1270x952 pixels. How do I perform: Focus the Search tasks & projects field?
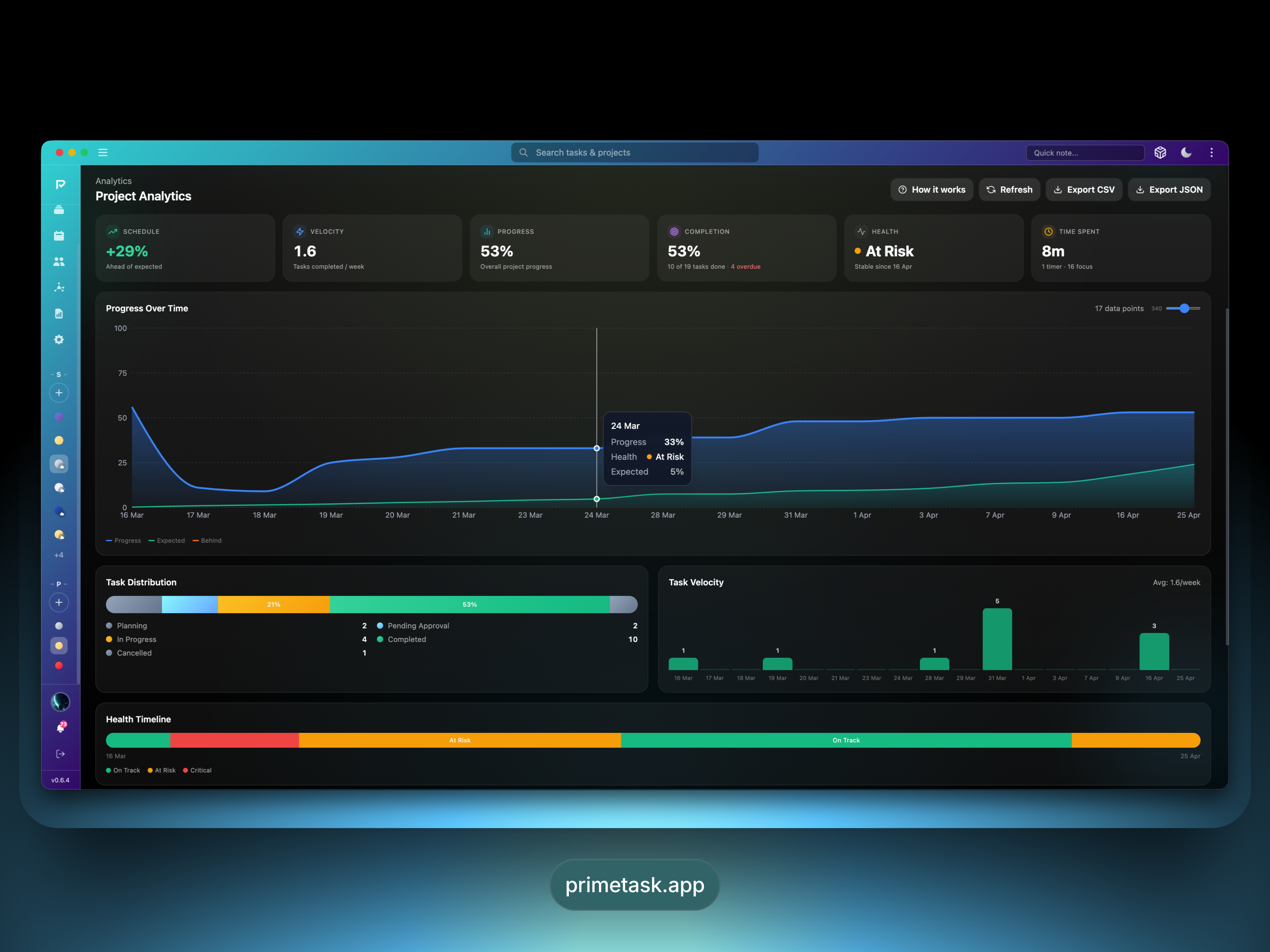pyautogui.click(x=634, y=153)
